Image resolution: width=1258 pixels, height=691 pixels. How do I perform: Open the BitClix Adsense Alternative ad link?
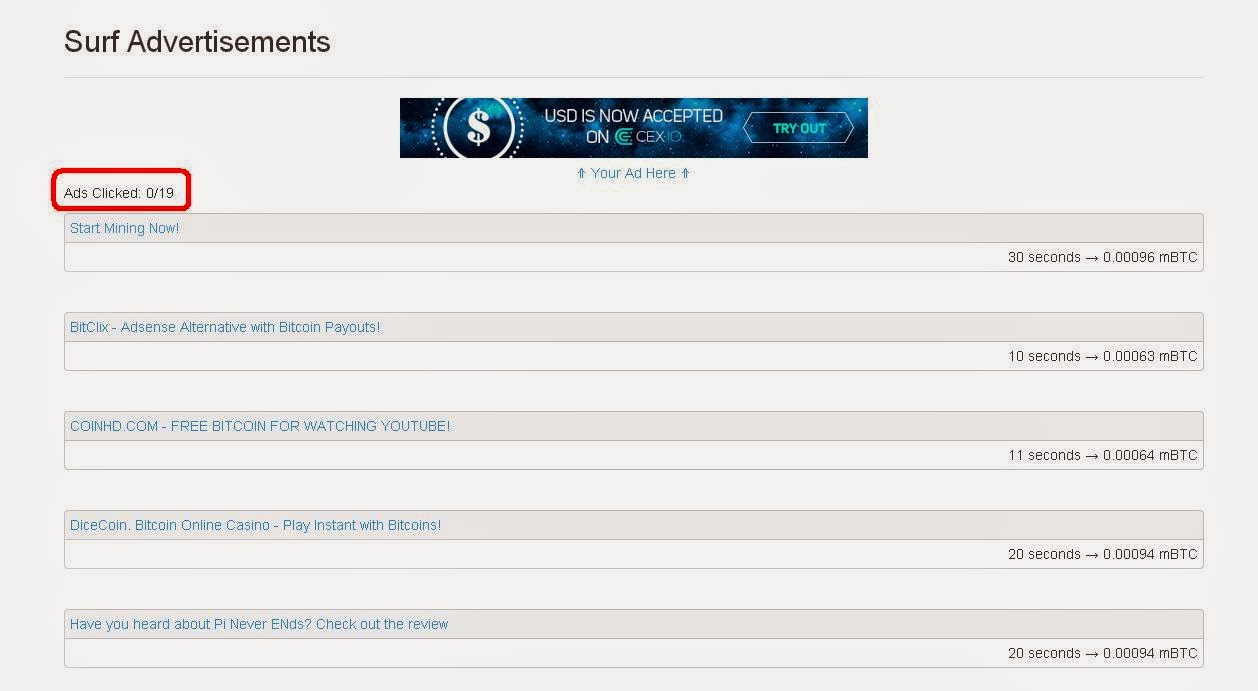tap(225, 327)
